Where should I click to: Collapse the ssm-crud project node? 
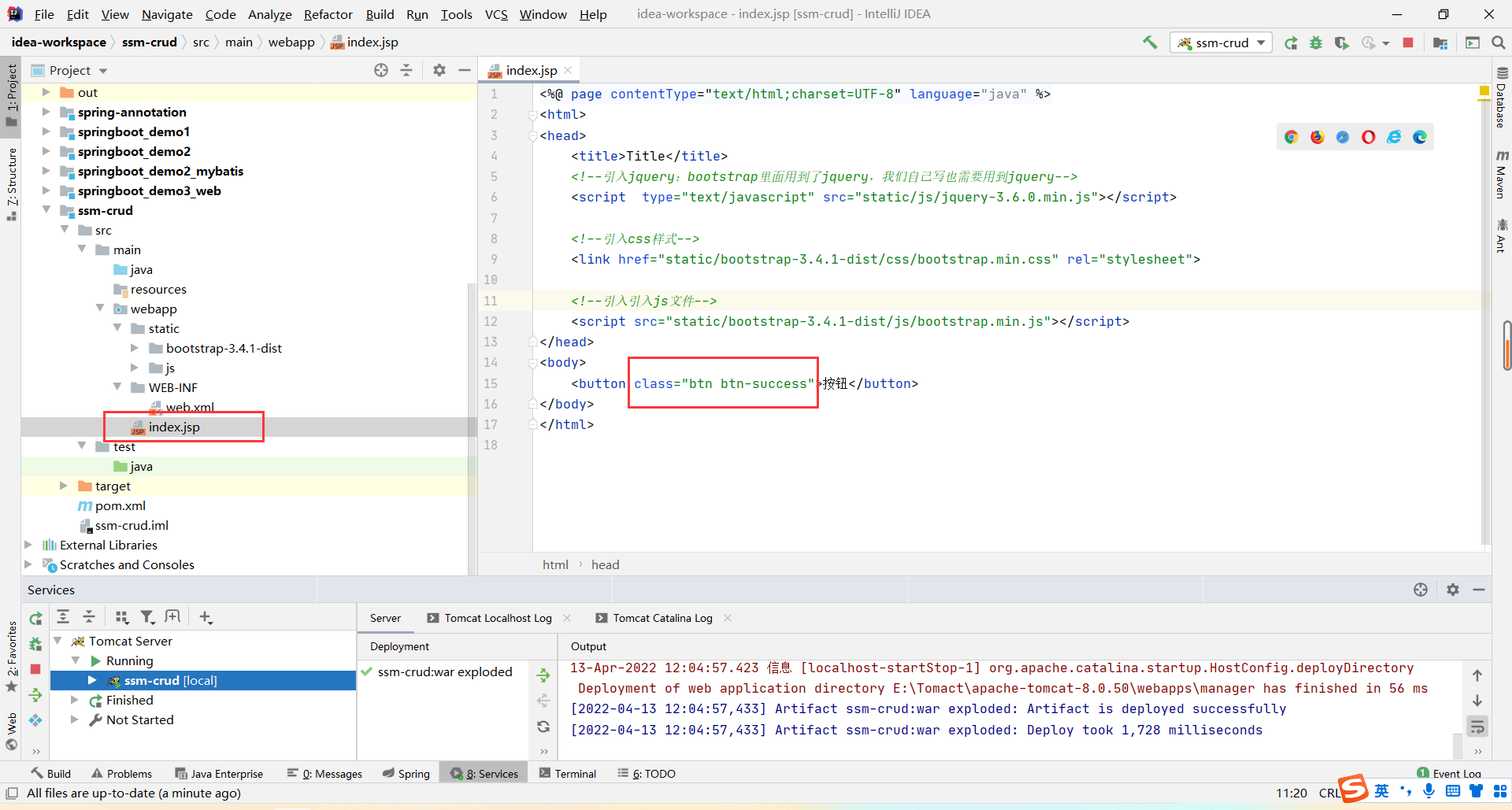coord(46,209)
